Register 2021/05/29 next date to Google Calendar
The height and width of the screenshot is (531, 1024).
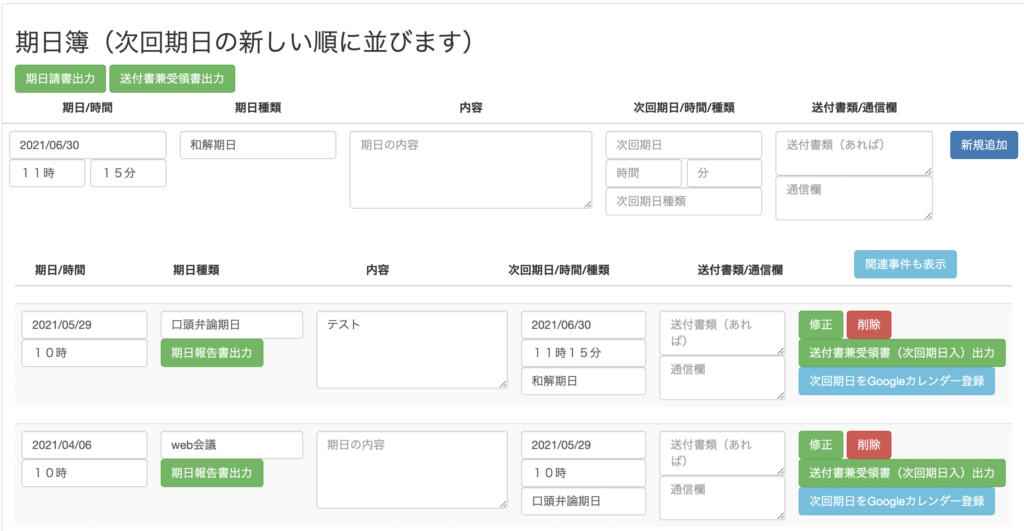click(896, 501)
